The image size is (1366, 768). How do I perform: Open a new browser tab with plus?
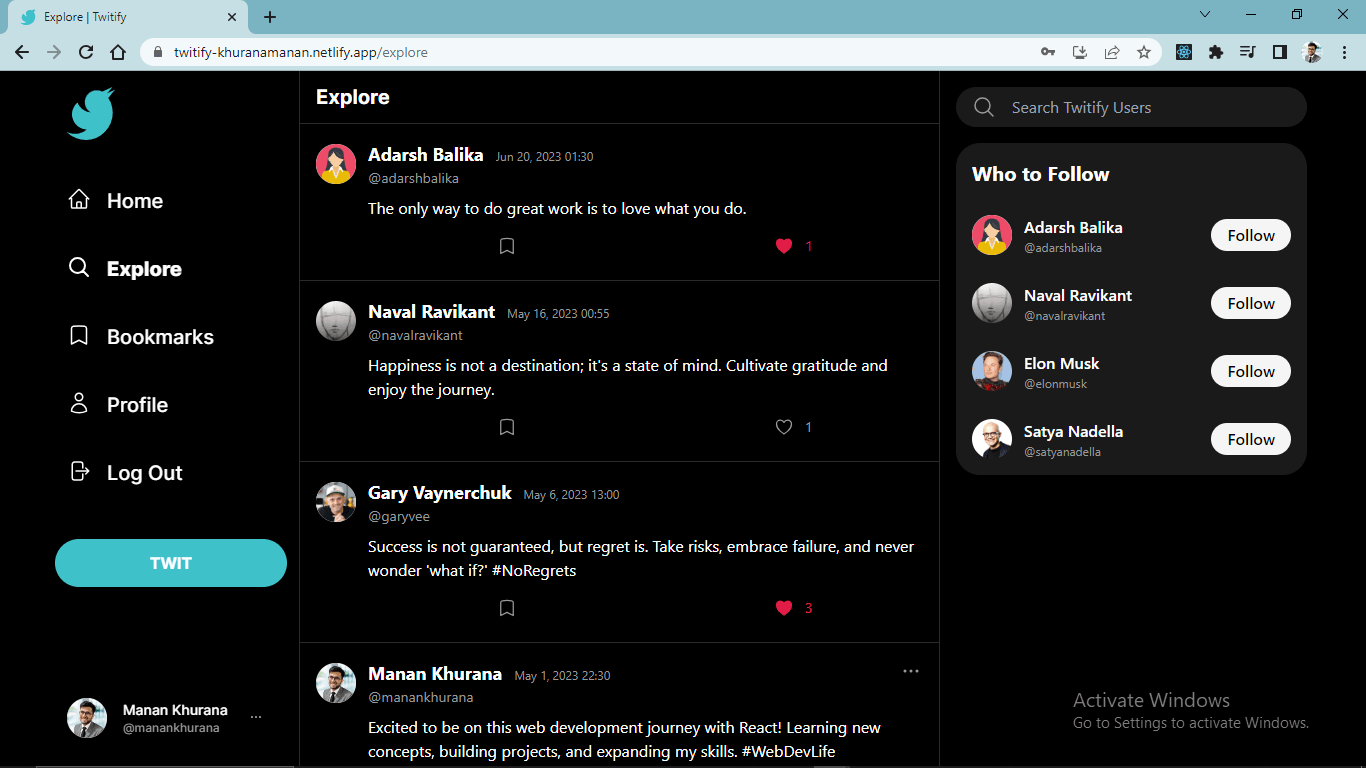(270, 17)
